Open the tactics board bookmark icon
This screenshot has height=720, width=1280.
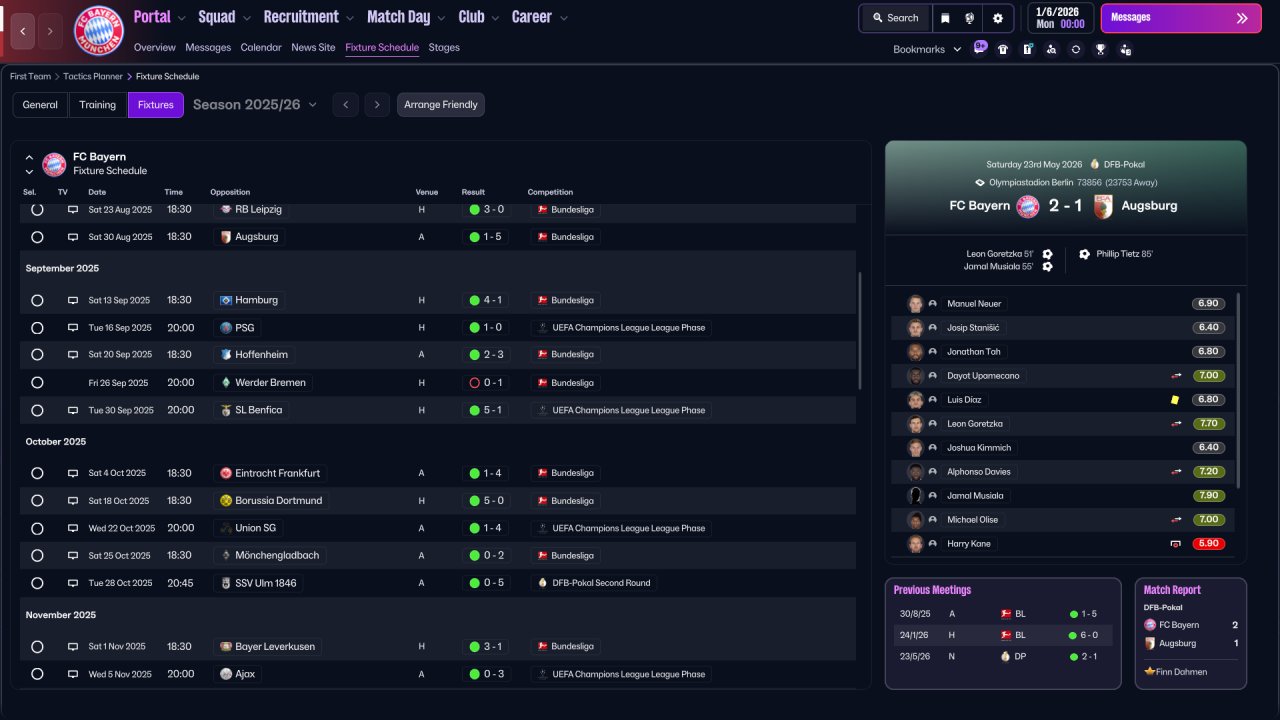click(x=1027, y=49)
